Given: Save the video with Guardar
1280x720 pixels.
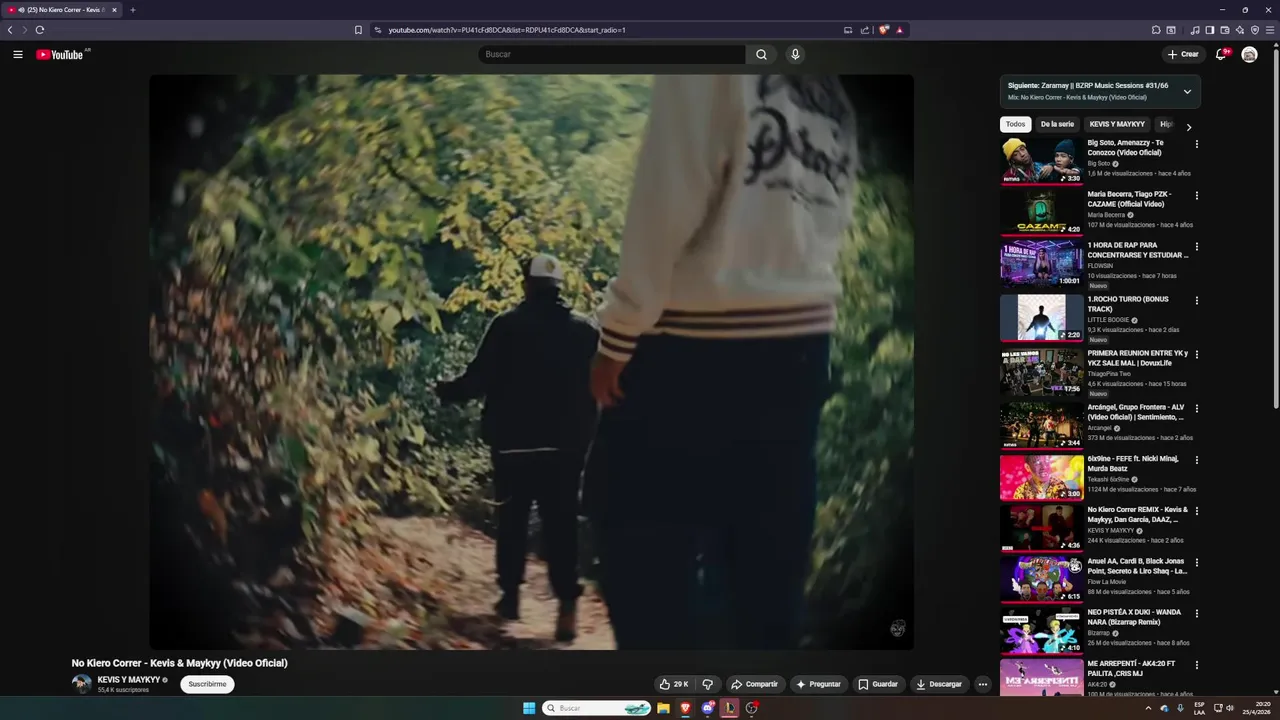Looking at the screenshot, I should click(878, 684).
